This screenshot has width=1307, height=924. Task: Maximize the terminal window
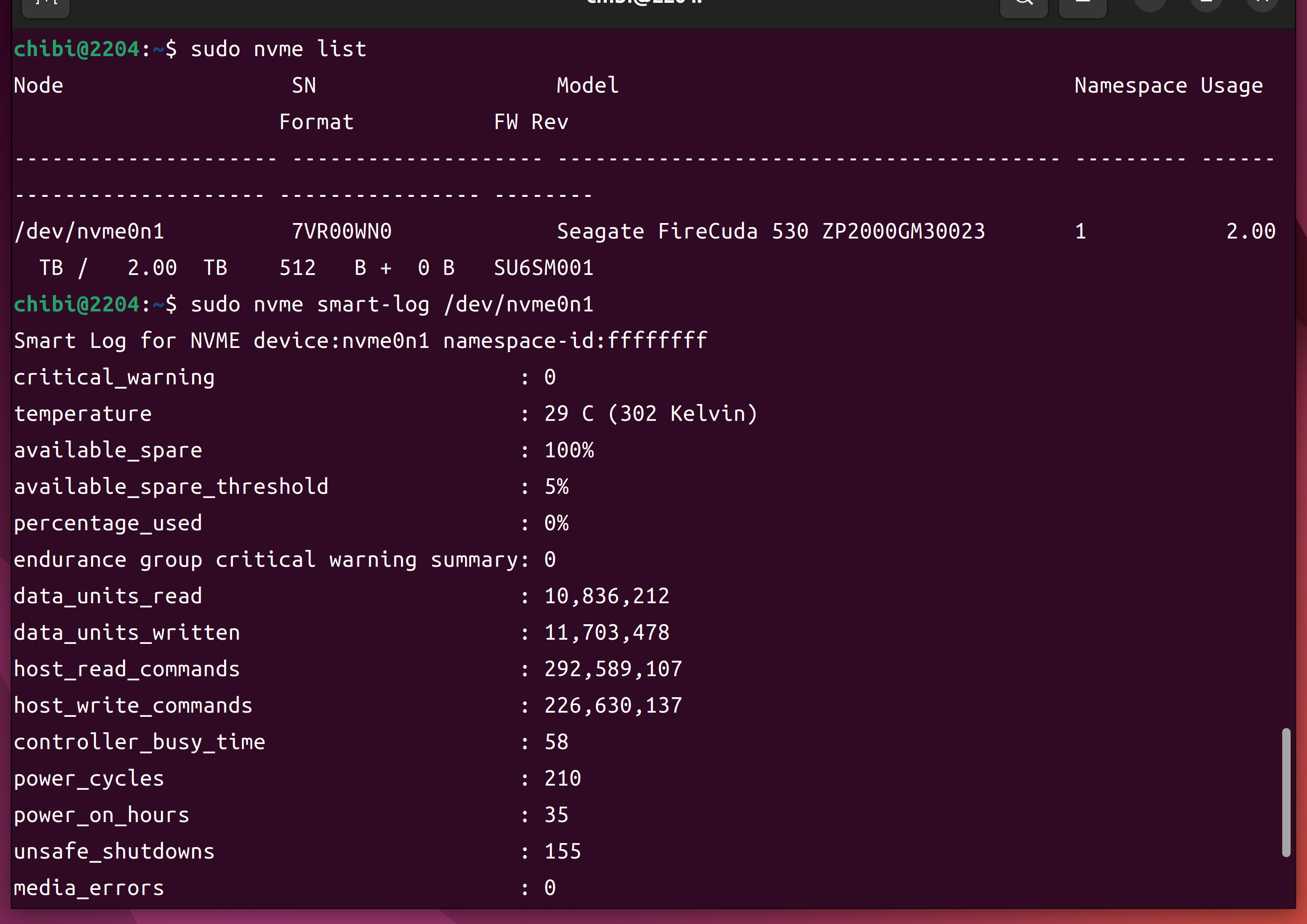click(1206, 5)
